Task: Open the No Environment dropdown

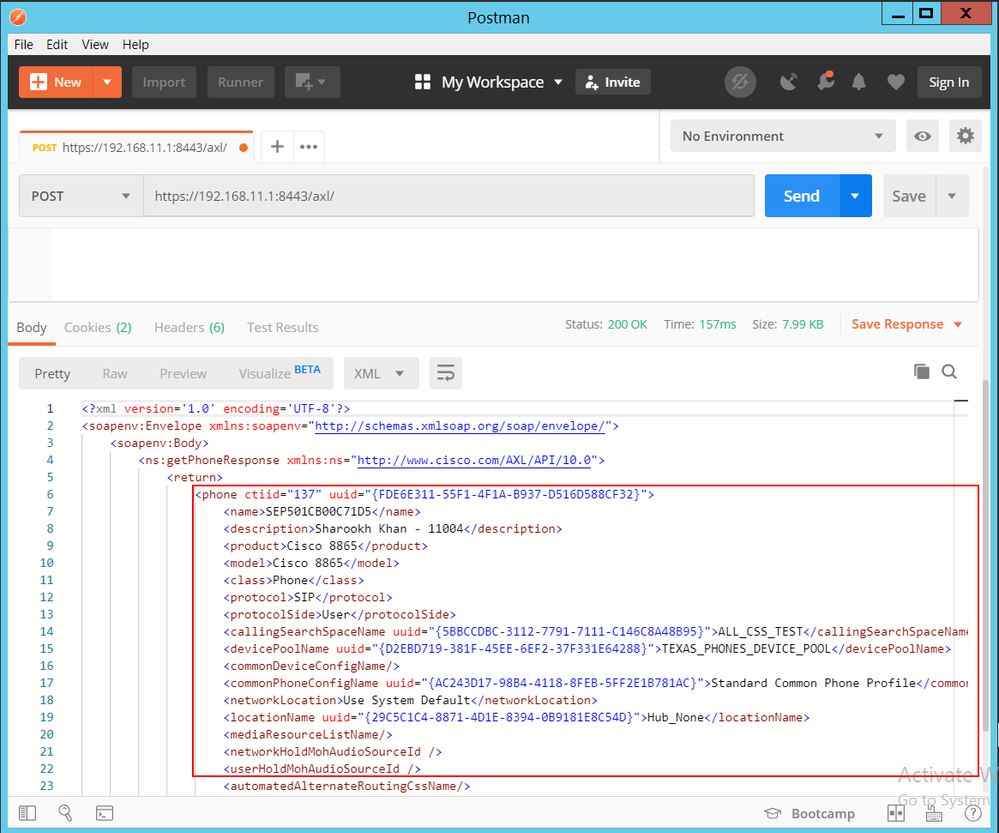Action: pyautogui.click(x=783, y=136)
